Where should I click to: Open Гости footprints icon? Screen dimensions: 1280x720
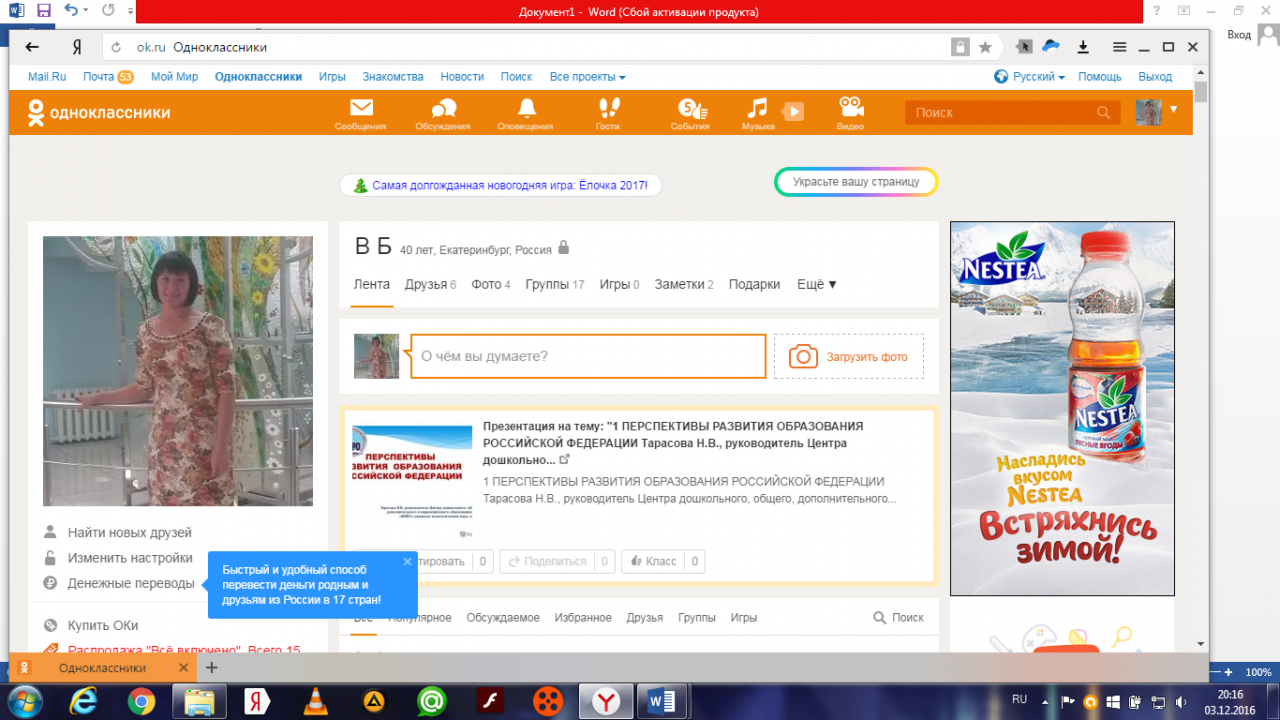point(608,108)
